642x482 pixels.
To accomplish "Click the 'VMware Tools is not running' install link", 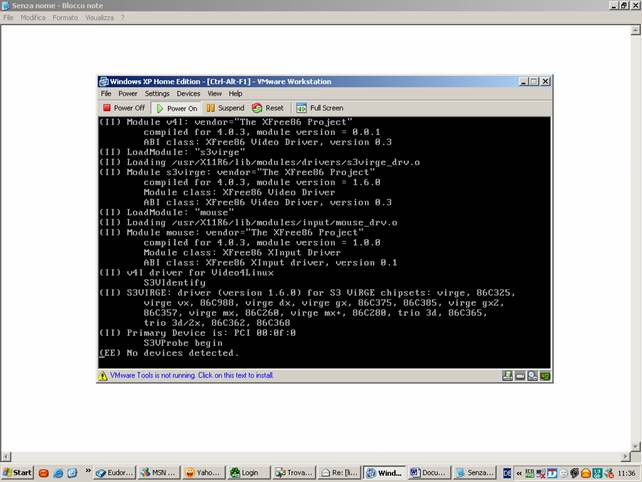I will [192, 375].
